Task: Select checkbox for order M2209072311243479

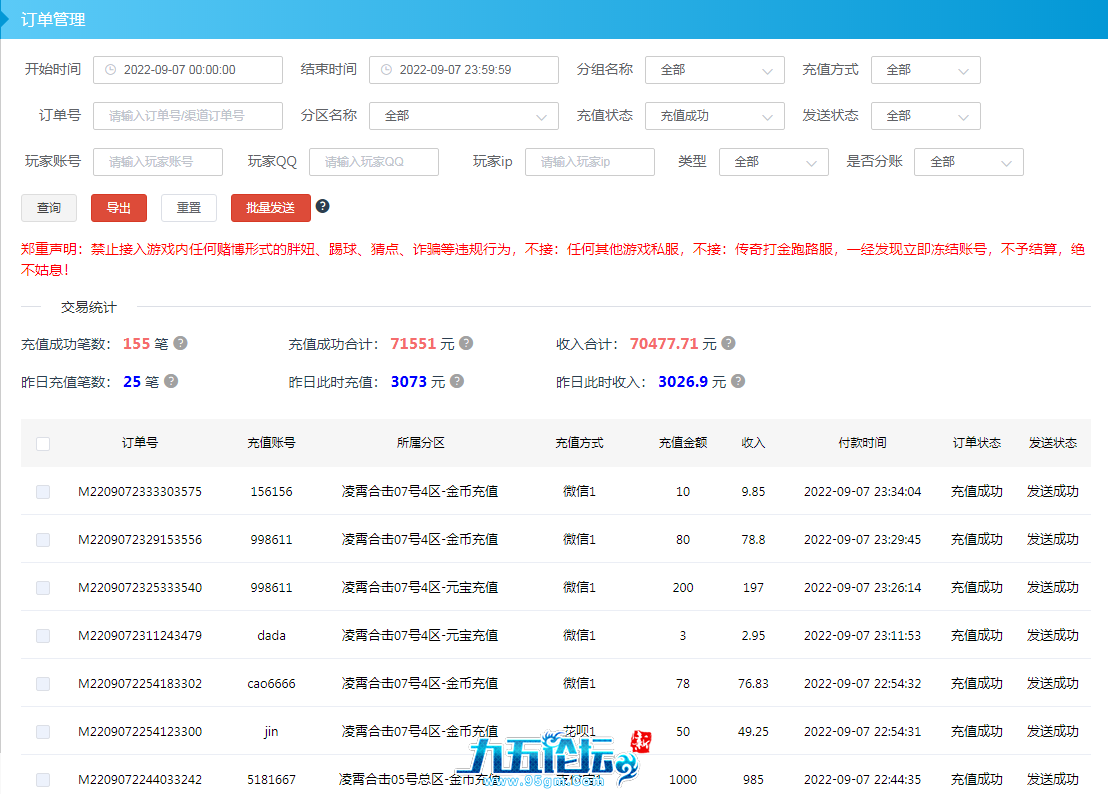Action: coord(43,635)
